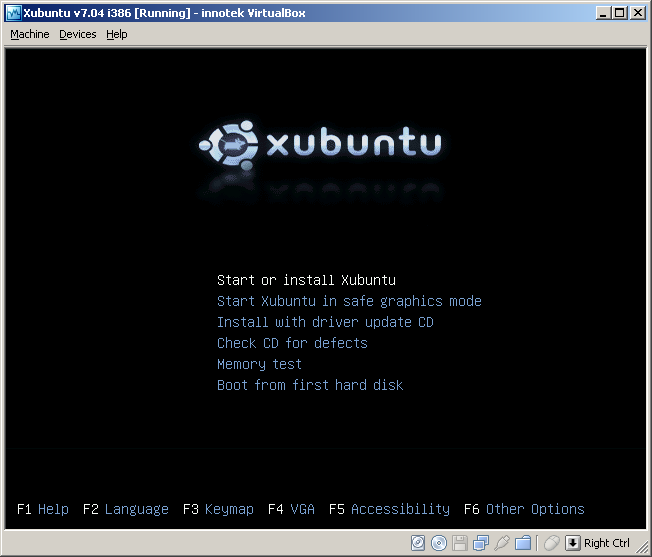Click the F6 Other Options entry
652x557 pixels.
click(x=524, y=509)
